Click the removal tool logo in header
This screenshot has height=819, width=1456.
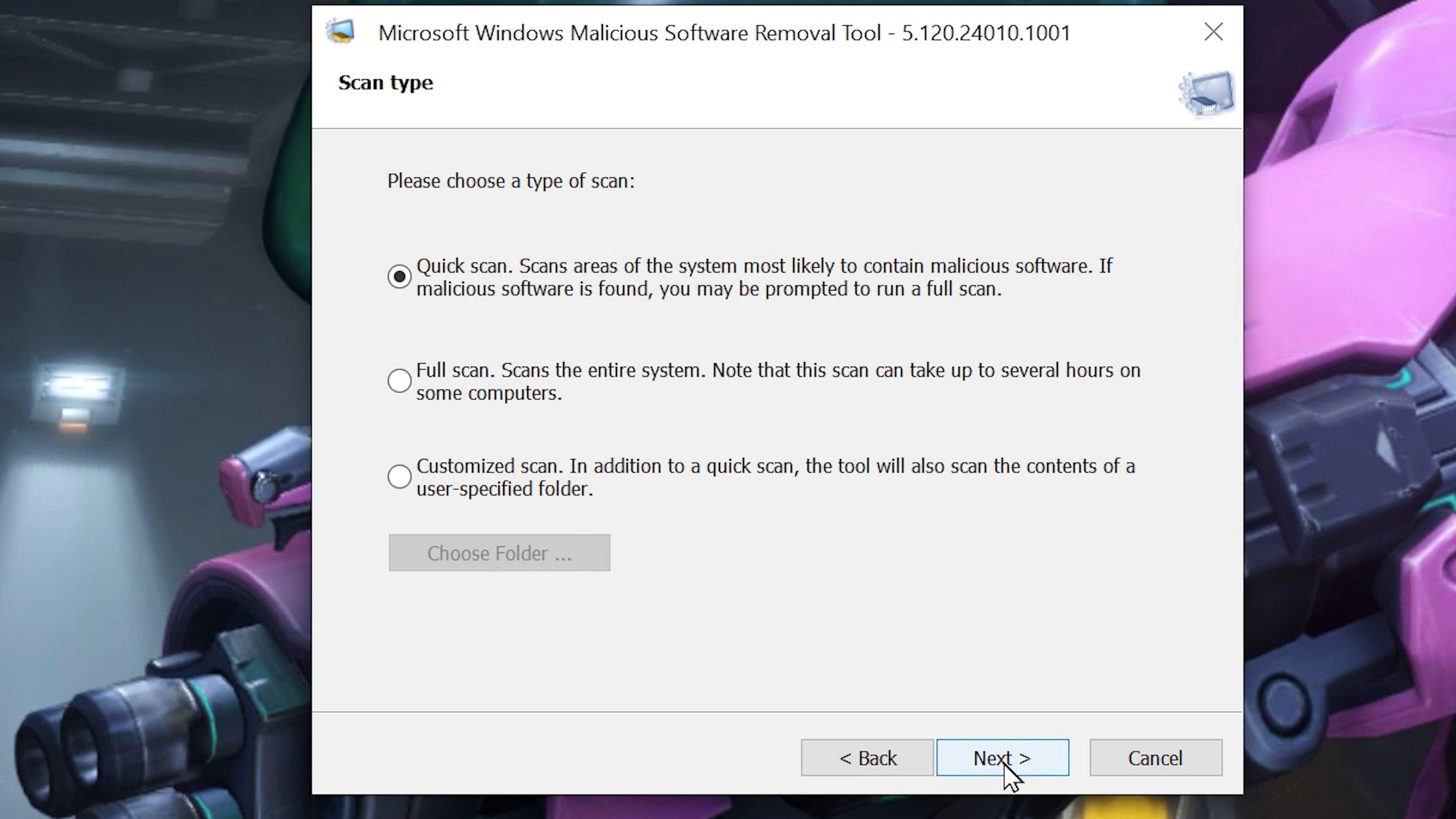point(1206,94)
